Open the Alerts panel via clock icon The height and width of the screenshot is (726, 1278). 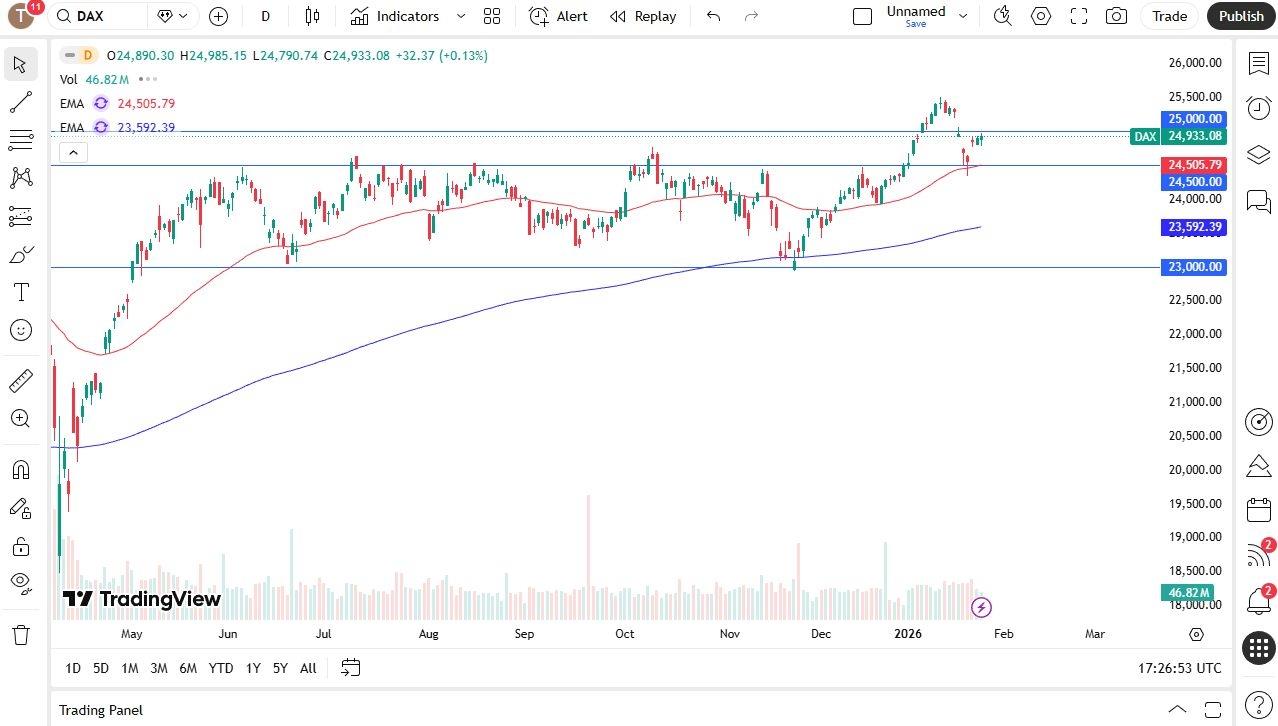pos(1258,108)
